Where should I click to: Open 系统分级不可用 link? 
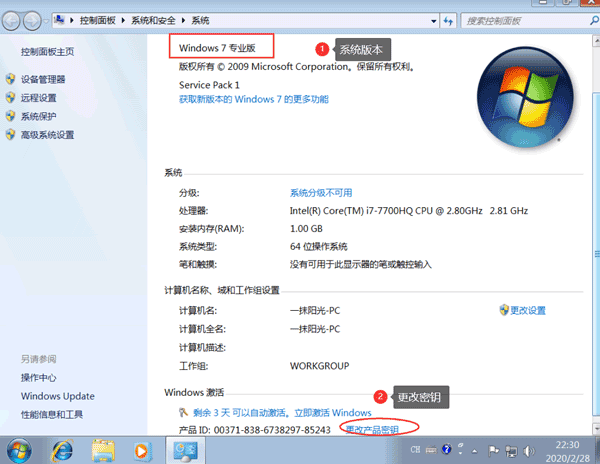point(321,193)
